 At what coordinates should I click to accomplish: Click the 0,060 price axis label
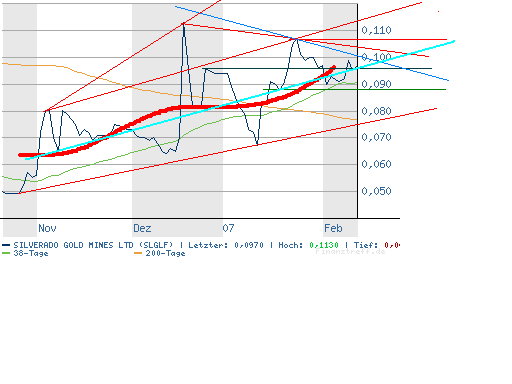tap(376, 164)
